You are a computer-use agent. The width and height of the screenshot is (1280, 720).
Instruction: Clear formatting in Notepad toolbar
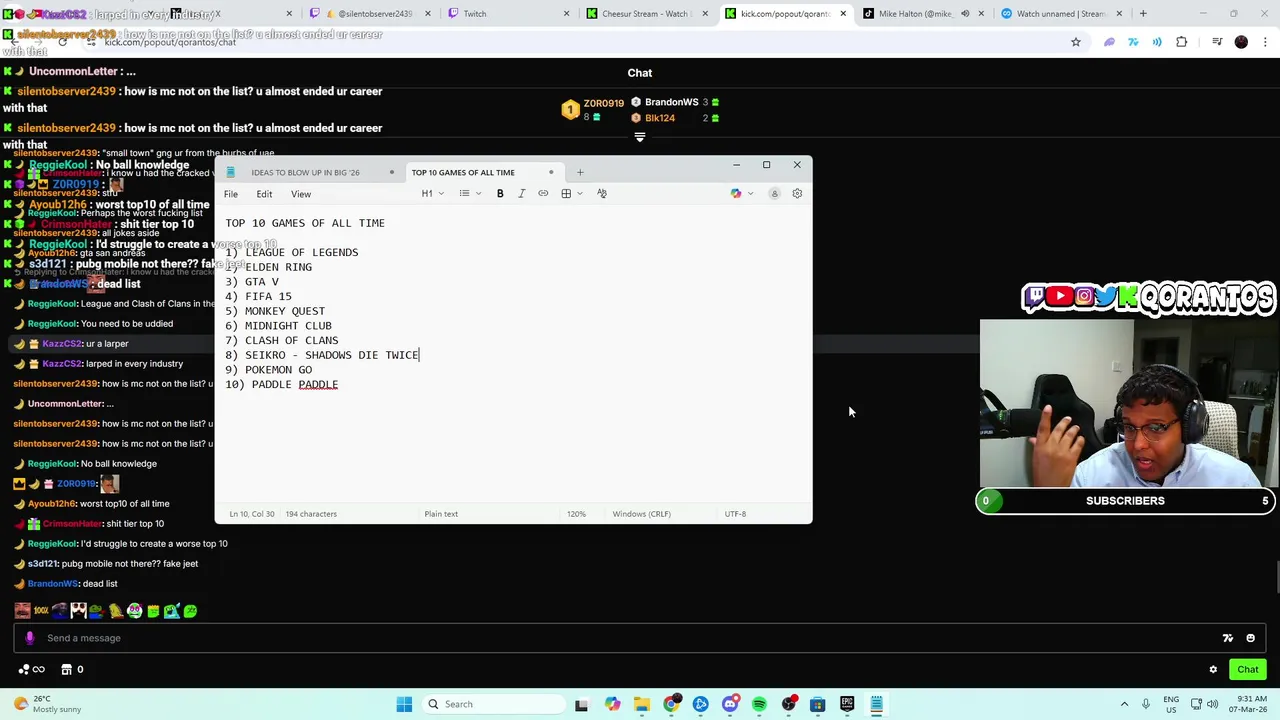pyautogui.click(x=602, y=193)
